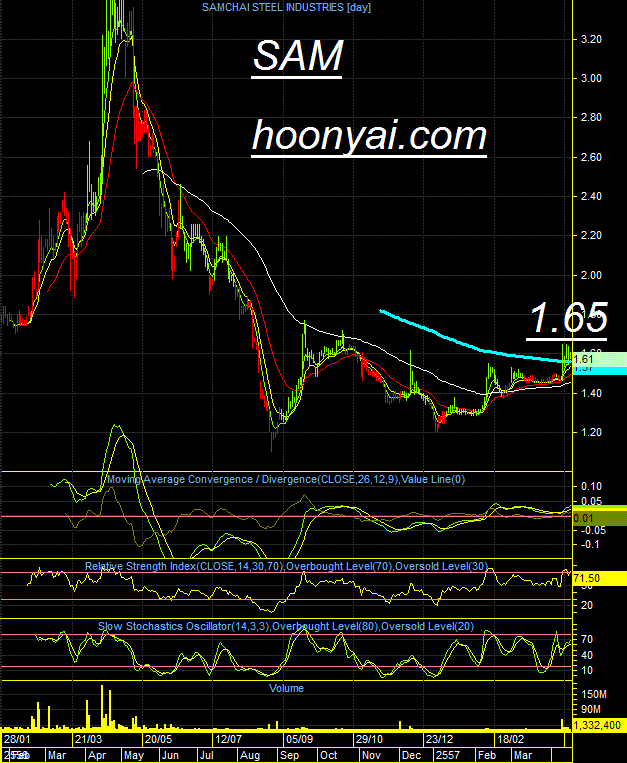The image size is (627, 763).
Task: Click the Oct month label
Action: tap(328, 756)
